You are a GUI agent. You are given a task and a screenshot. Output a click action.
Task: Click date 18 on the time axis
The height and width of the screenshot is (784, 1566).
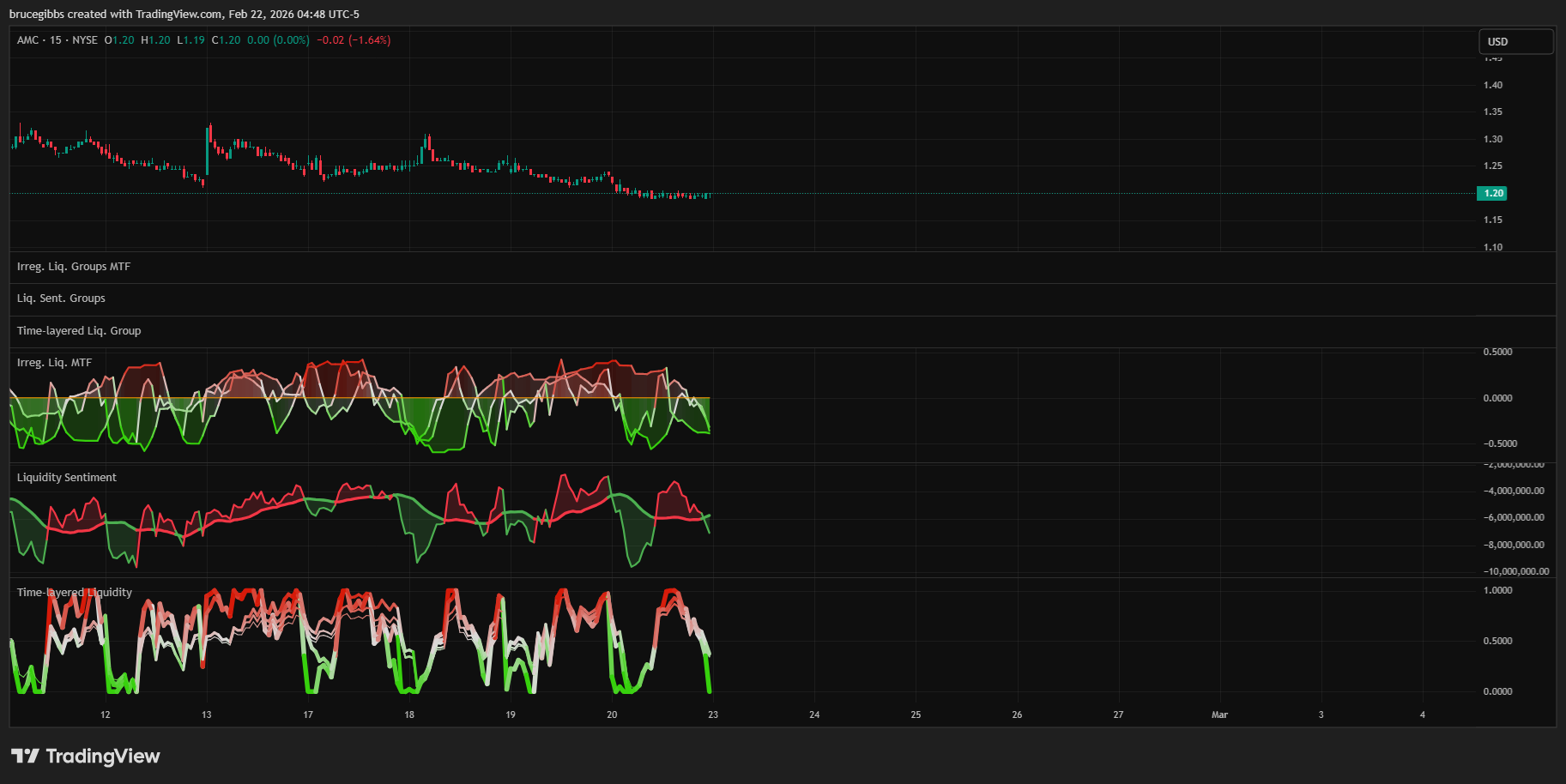pyautogui.click(x=409, y=715)
